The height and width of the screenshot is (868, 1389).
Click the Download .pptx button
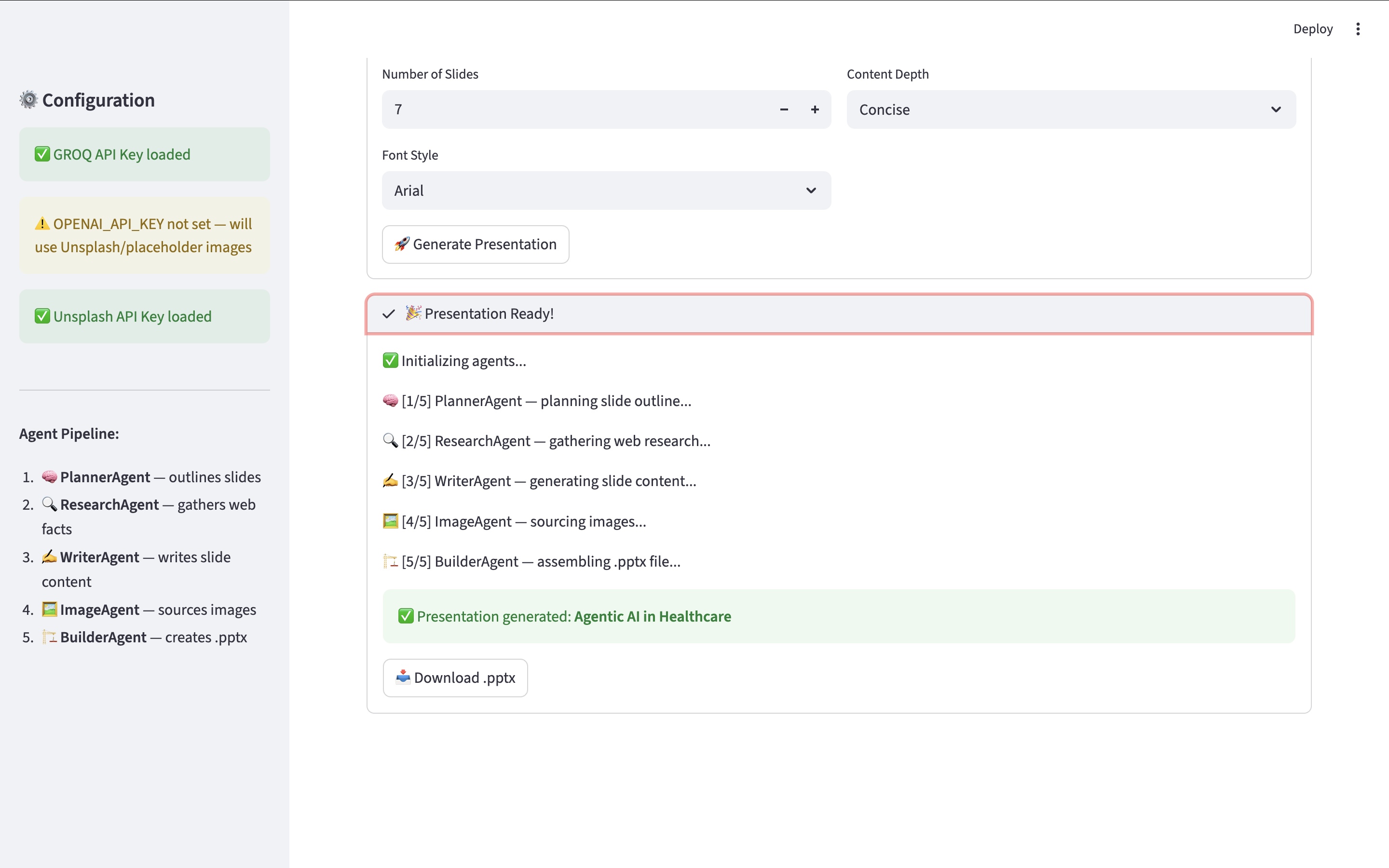455,678
